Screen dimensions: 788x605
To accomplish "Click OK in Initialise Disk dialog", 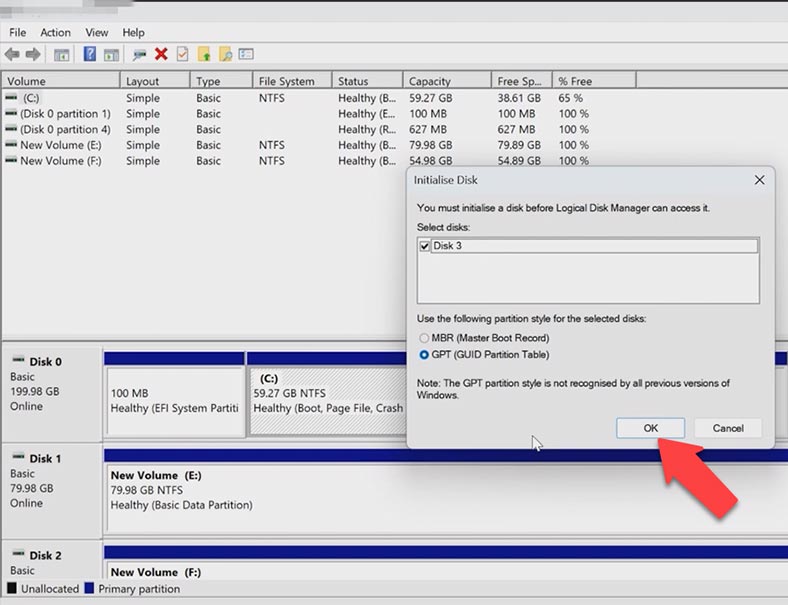I will coord(650,428).
